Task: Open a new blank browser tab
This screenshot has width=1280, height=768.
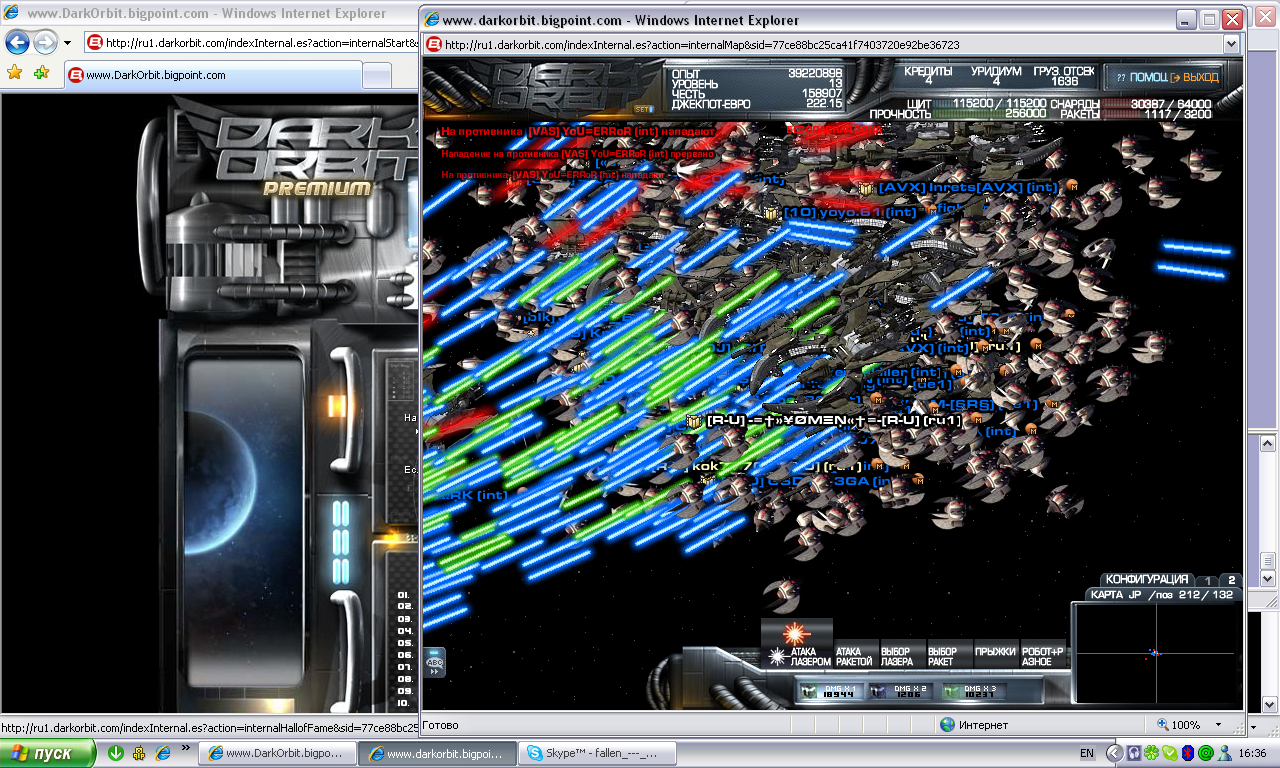Action: (x=377, y=76)
